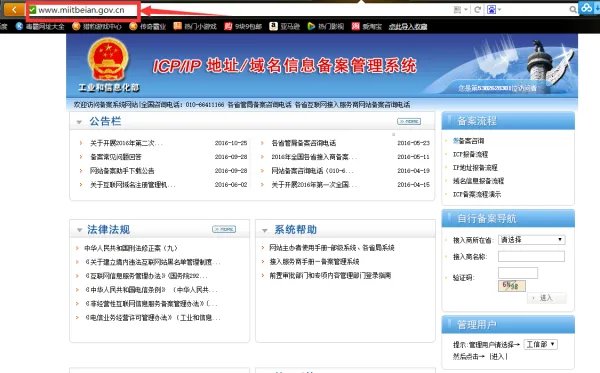The image size is (600, 373).
Task: Click the captcha image to refresh
Action: 512,285
